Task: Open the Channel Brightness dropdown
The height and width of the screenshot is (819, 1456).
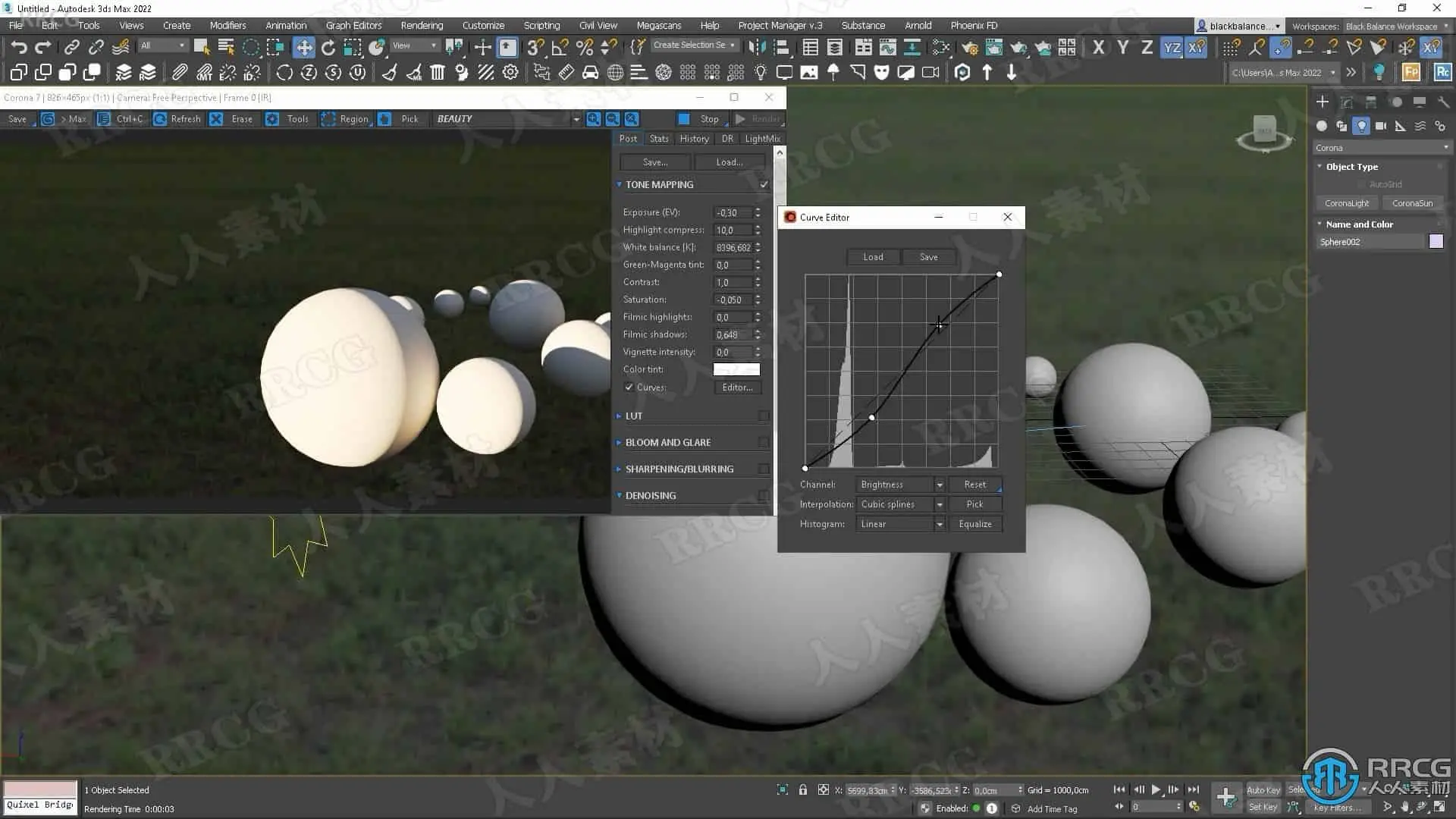Action: pyautogui.click(x=900, y=484)
